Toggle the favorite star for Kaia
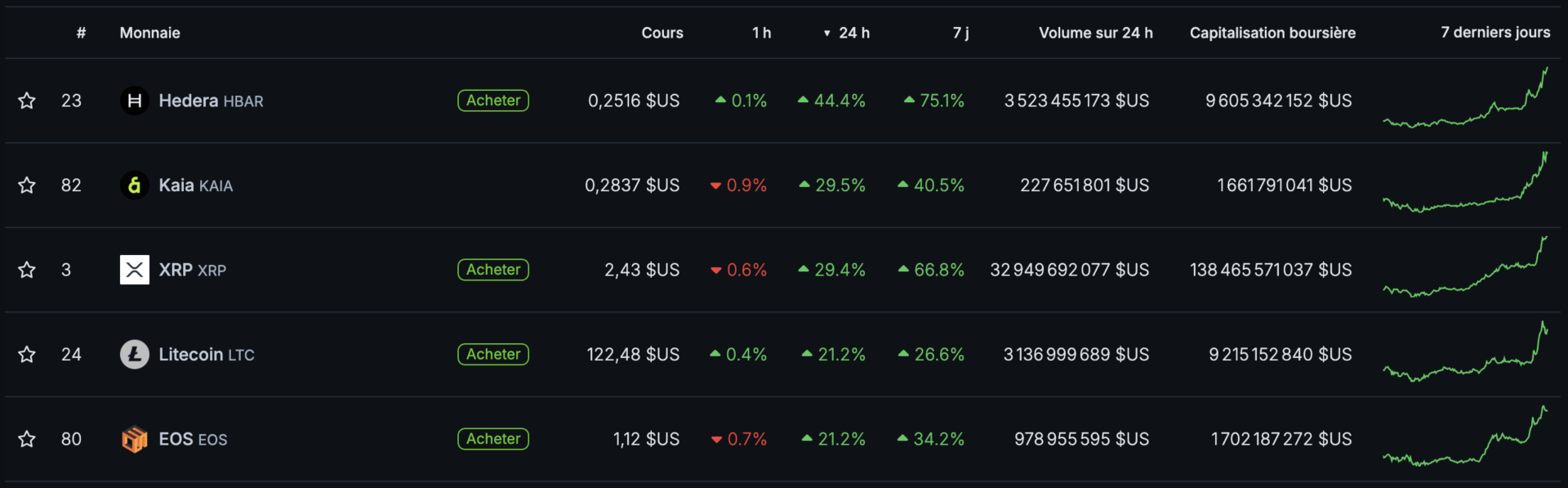 tap(27, 186)
